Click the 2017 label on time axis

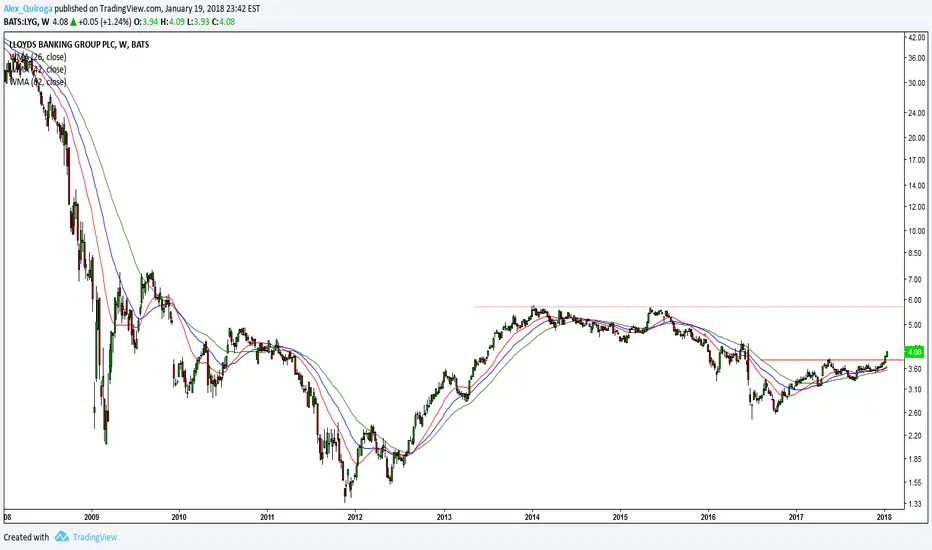coord(796,517)
